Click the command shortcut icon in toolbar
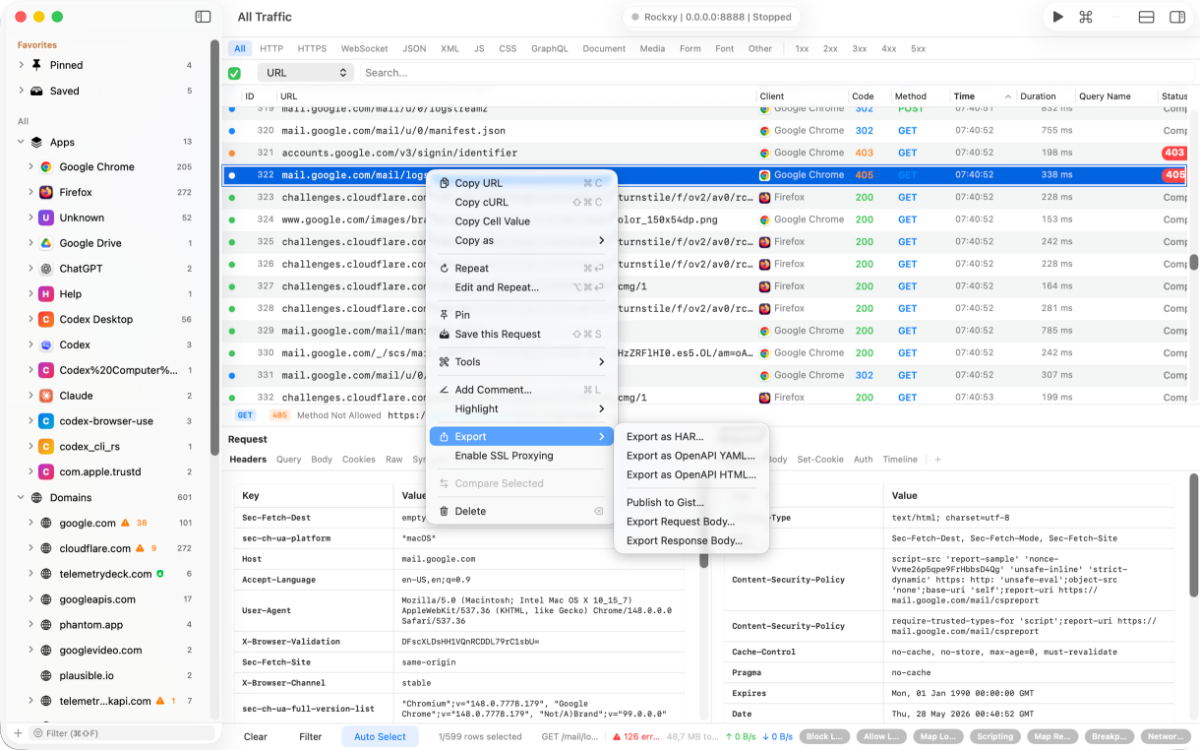This screenshot has height=750, width=1200. [1086, 17]
